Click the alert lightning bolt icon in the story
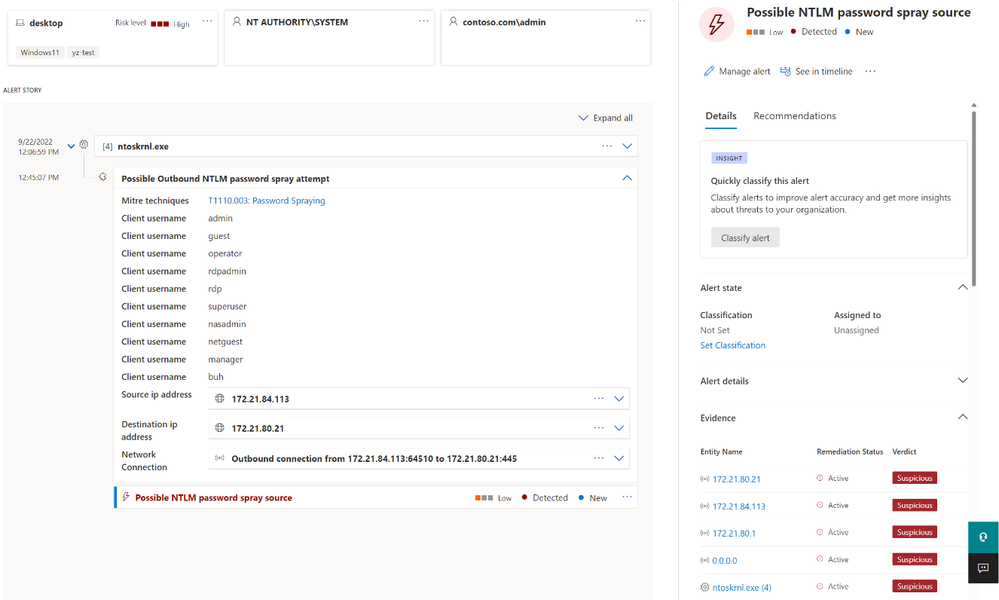Viewport: 999px width, 600px height. [x=126, y=497]
